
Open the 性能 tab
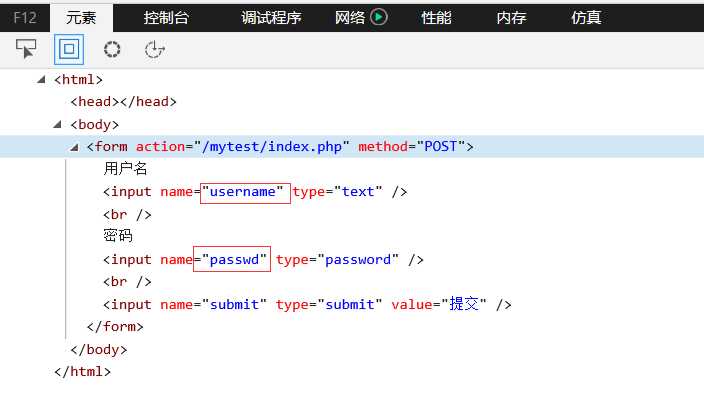coord(436,18)
